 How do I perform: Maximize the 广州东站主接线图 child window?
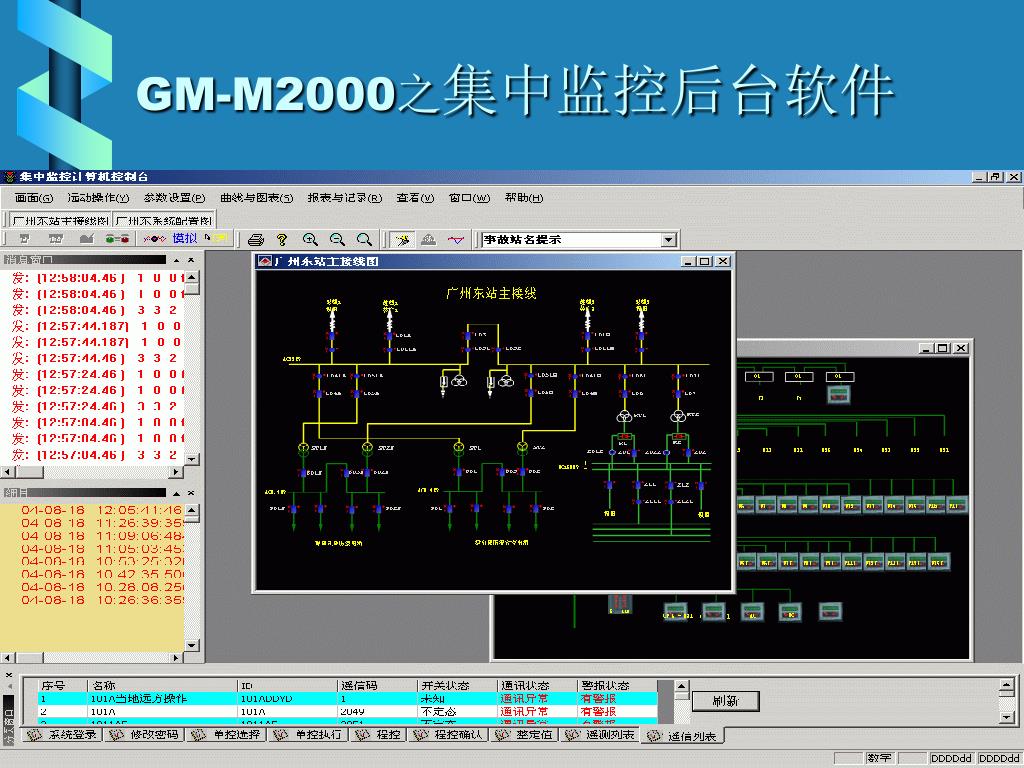click(704, 261)
